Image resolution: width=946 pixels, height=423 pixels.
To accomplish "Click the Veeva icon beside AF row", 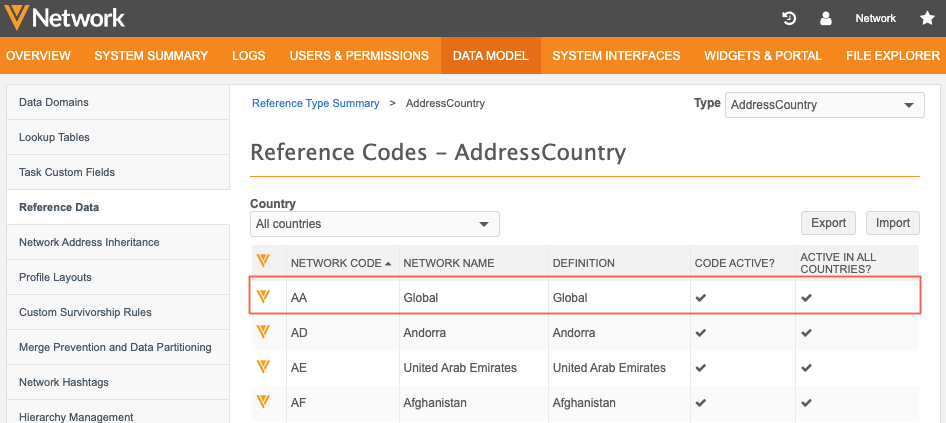I will [x=264, y=402].
